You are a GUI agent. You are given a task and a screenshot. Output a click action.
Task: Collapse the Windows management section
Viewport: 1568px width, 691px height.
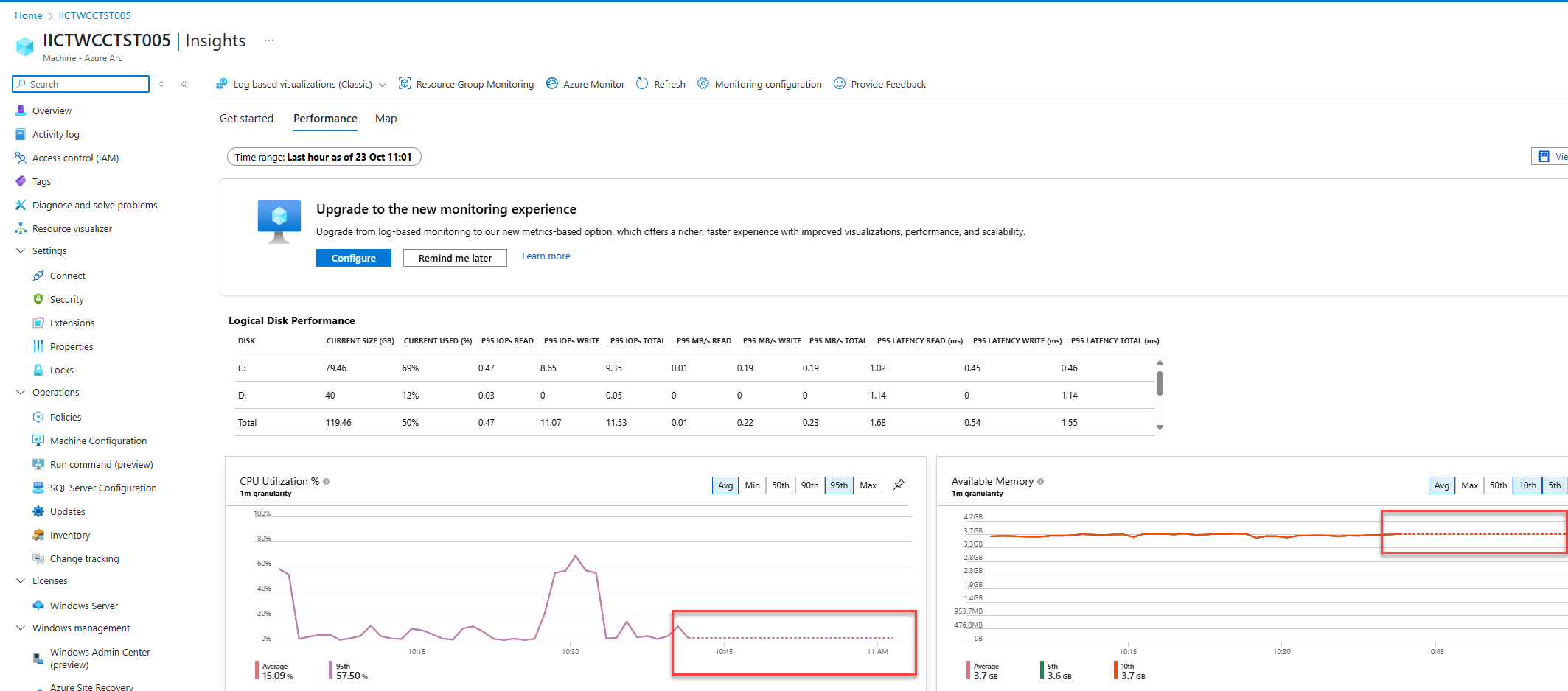tap(21, 628)
